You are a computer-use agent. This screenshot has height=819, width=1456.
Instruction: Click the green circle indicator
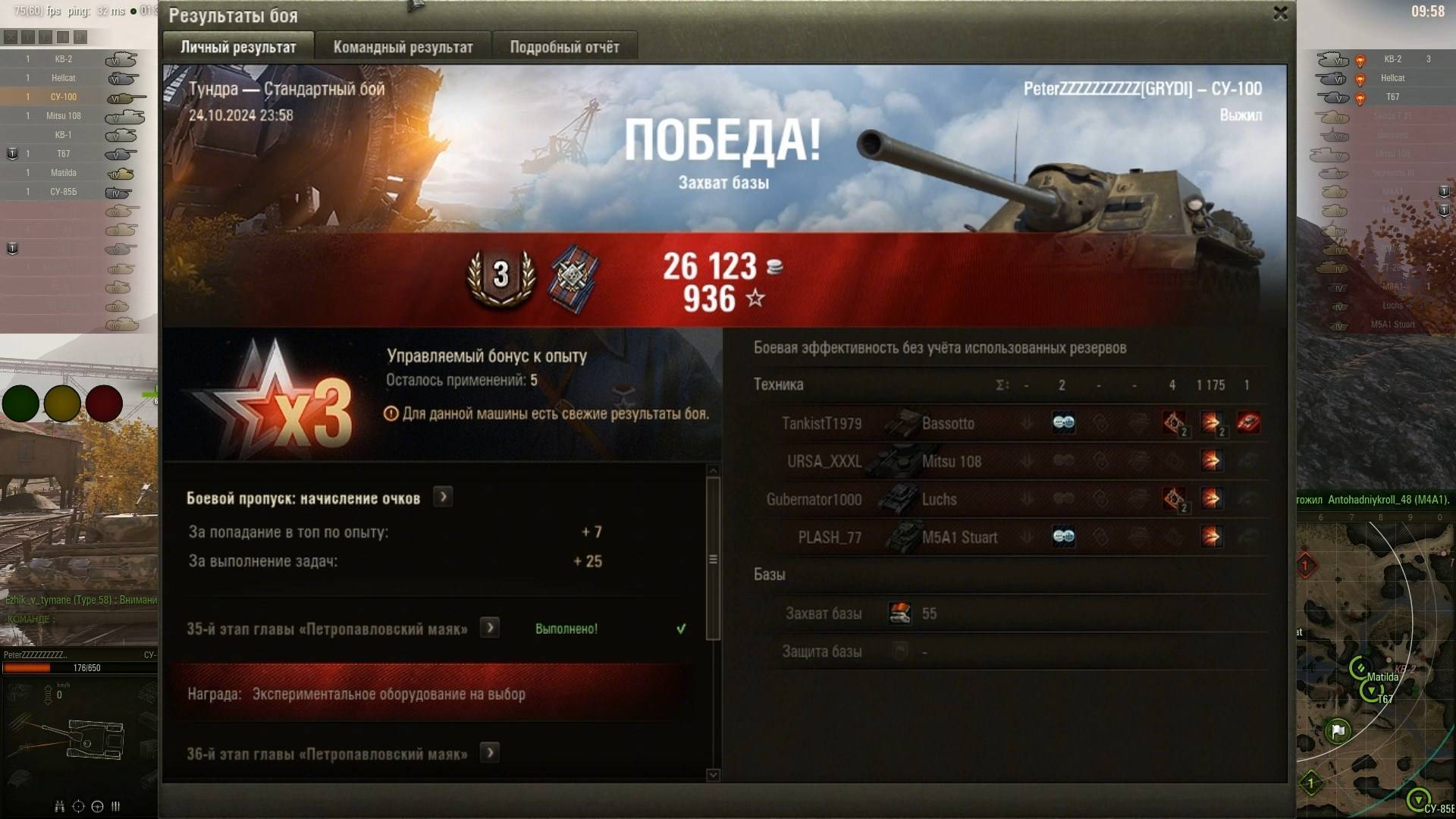[20, 403]
